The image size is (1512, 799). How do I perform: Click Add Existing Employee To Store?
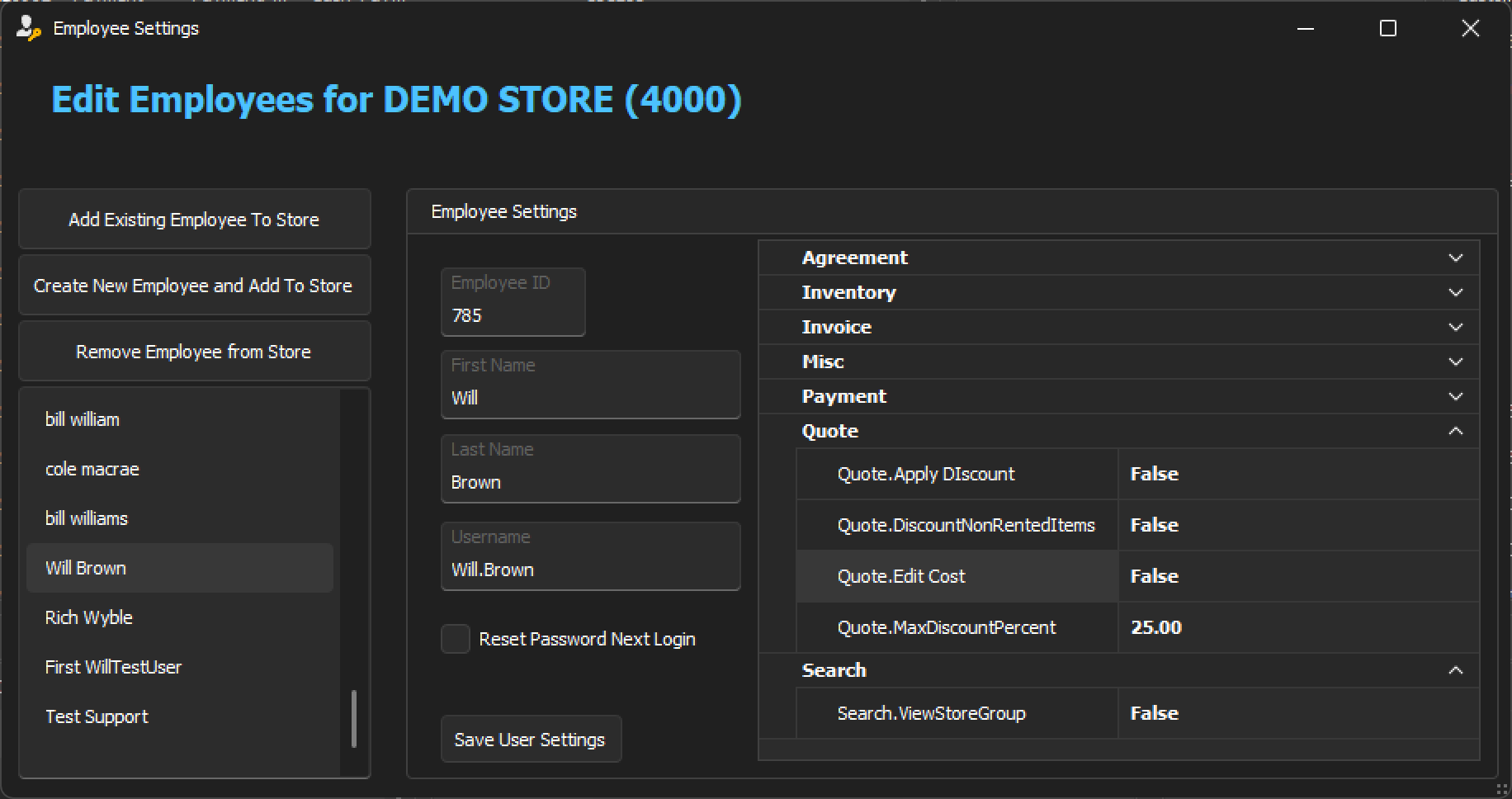pyautogui.click(x=194, y=220)
